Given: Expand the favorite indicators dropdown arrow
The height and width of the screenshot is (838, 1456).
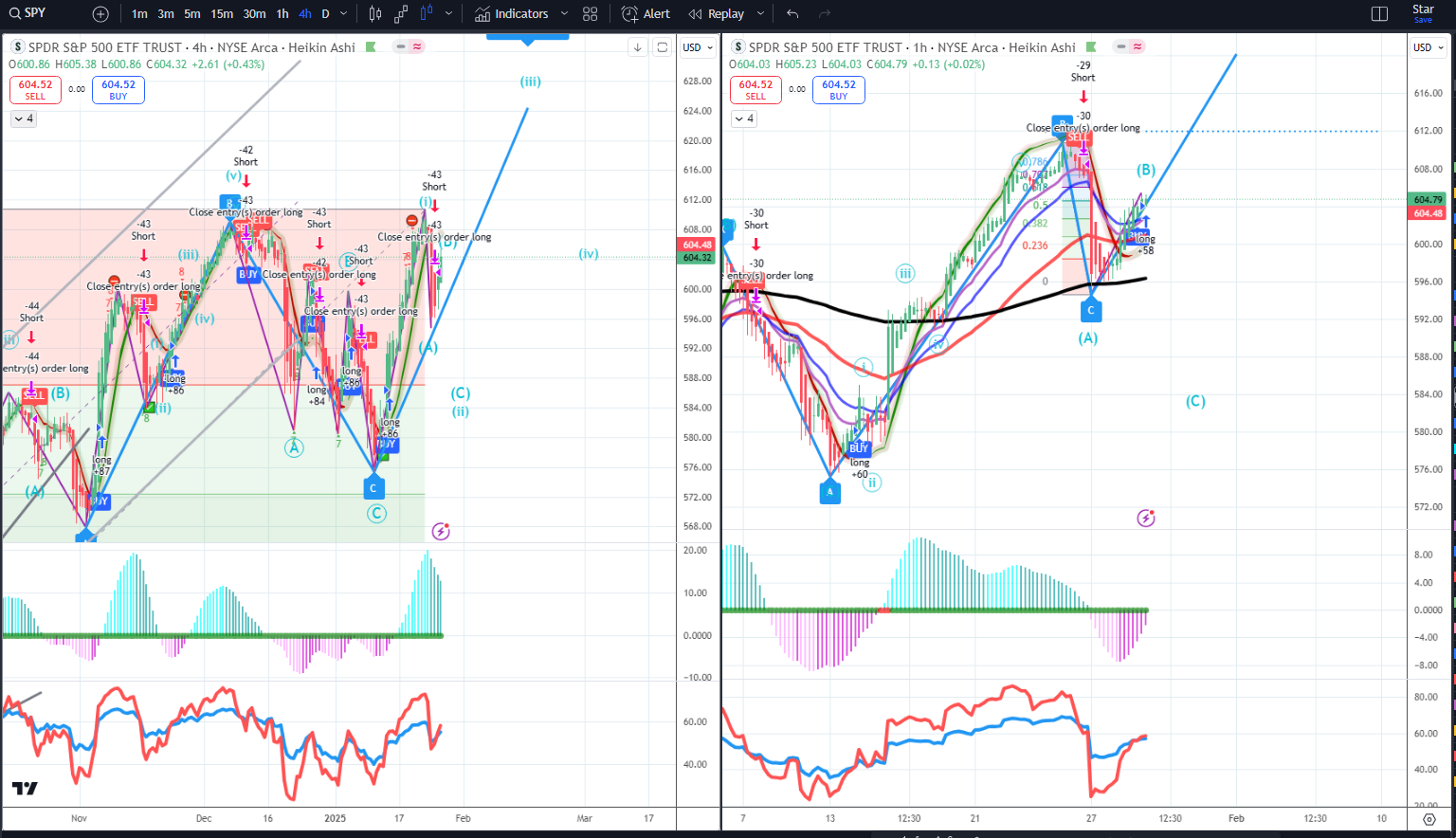Looking at the screenshot, I should click(x=565, y=14).
